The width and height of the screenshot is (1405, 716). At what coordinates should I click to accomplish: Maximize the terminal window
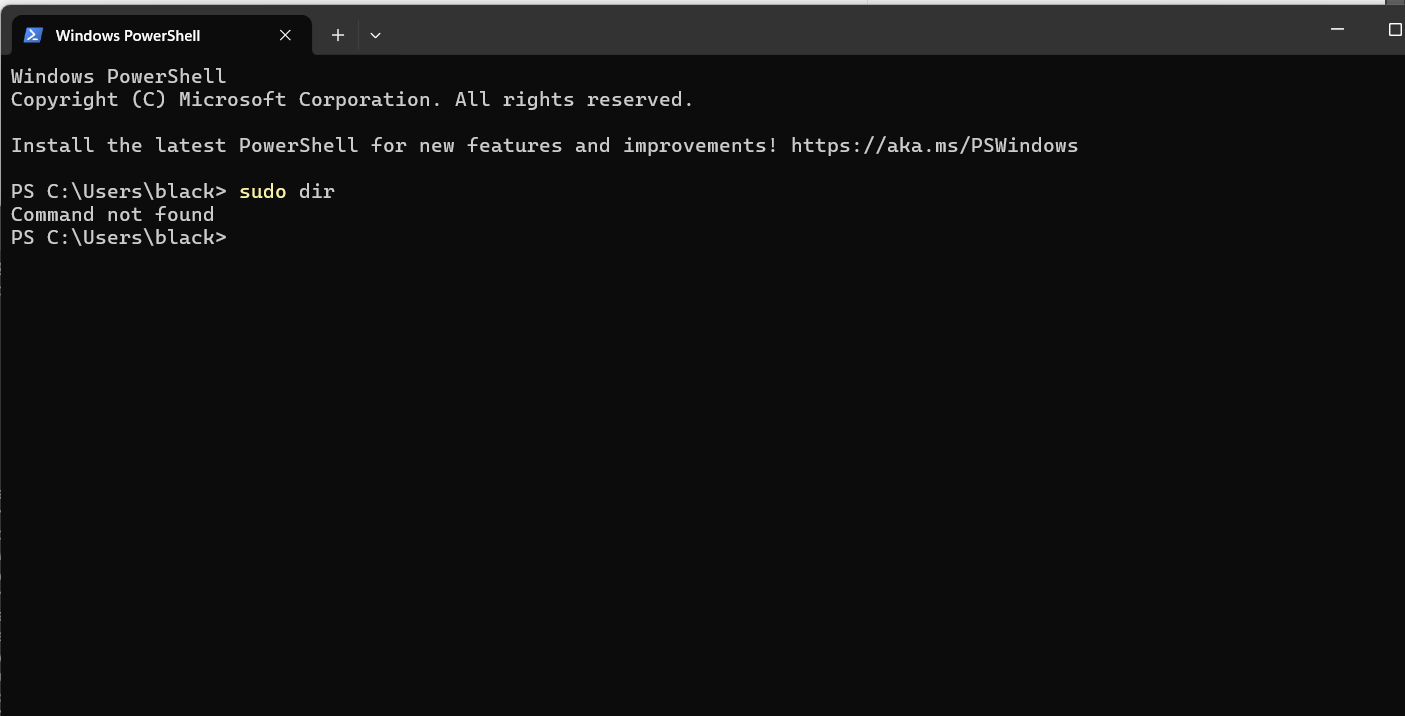tap(1395, 29)
